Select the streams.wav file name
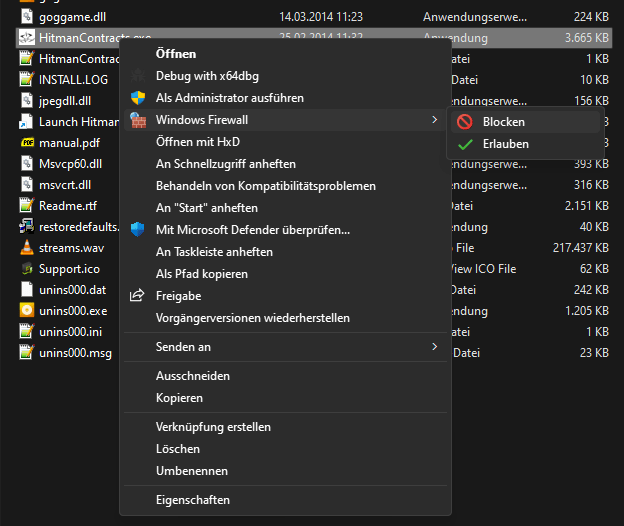 coord(72,248)
